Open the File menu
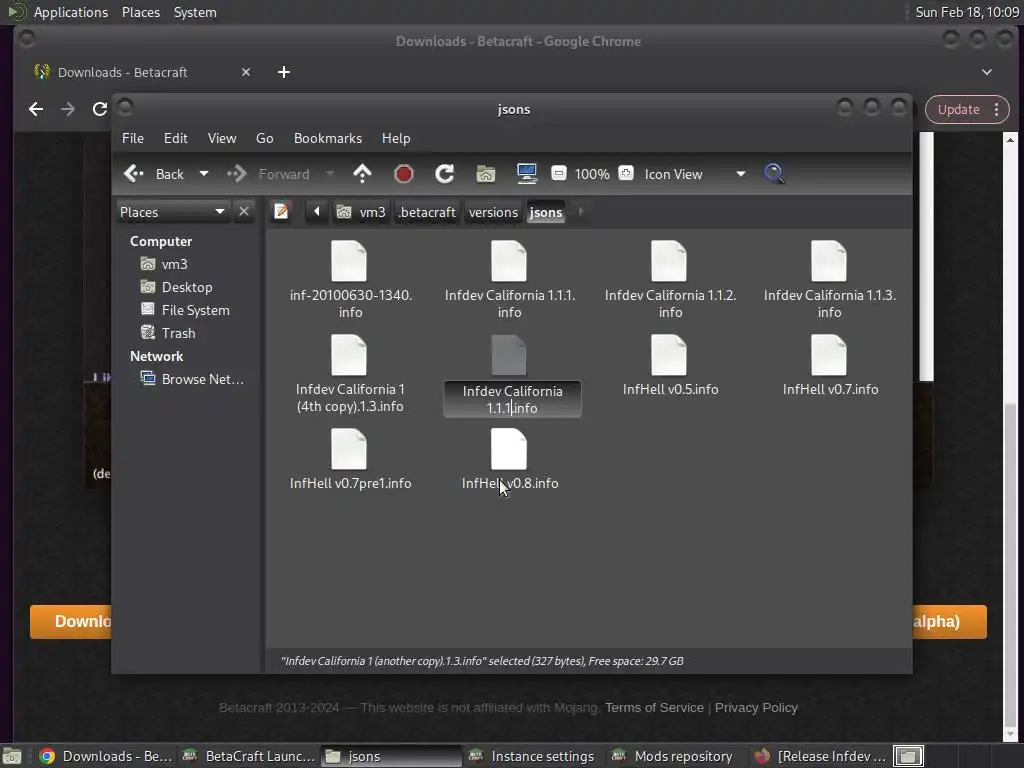The width and height of the screenshot is (1024, 768). [x=133, y=138]
